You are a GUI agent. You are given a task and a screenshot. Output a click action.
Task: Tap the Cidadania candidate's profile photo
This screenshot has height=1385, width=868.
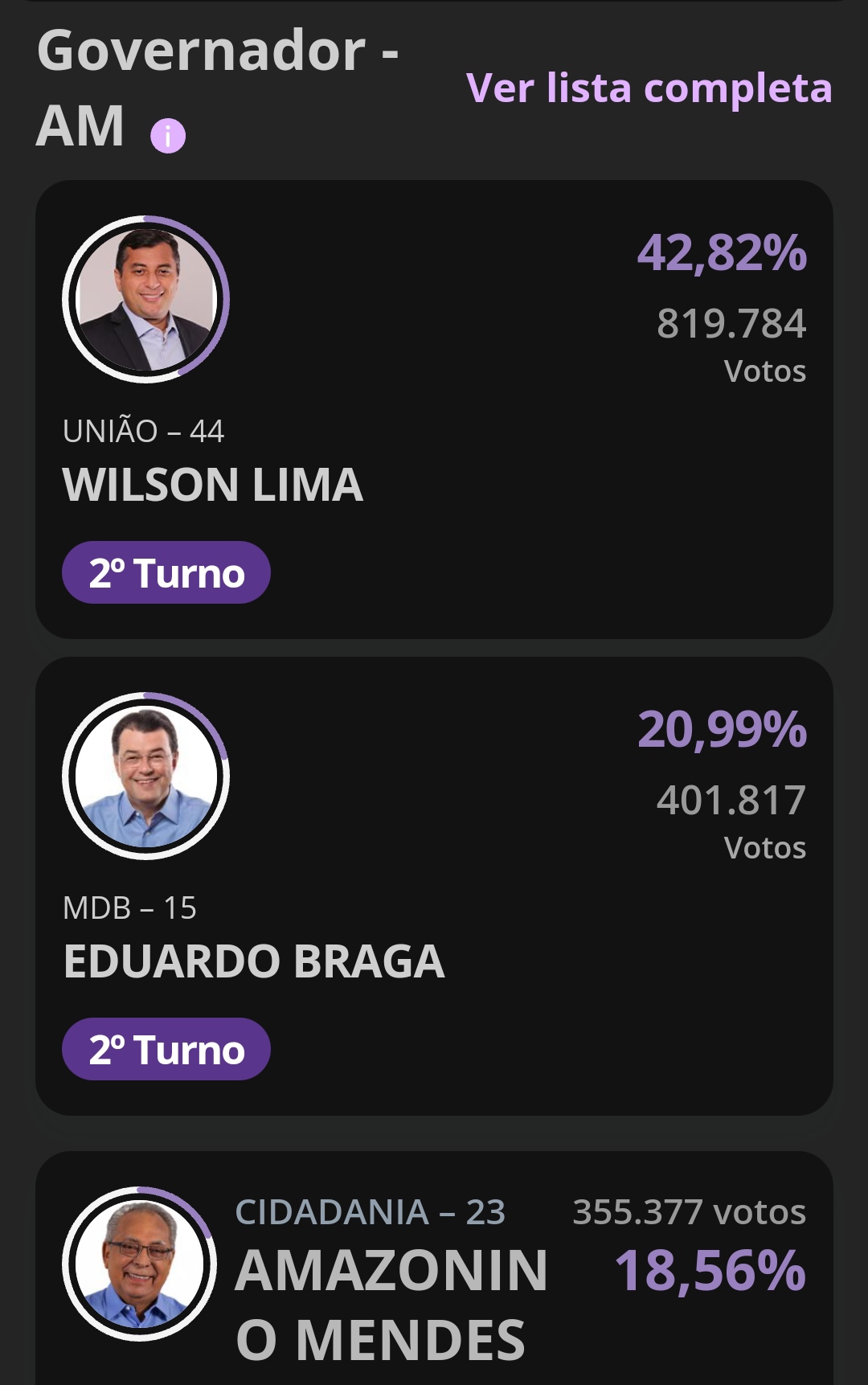coord(140,1264)
